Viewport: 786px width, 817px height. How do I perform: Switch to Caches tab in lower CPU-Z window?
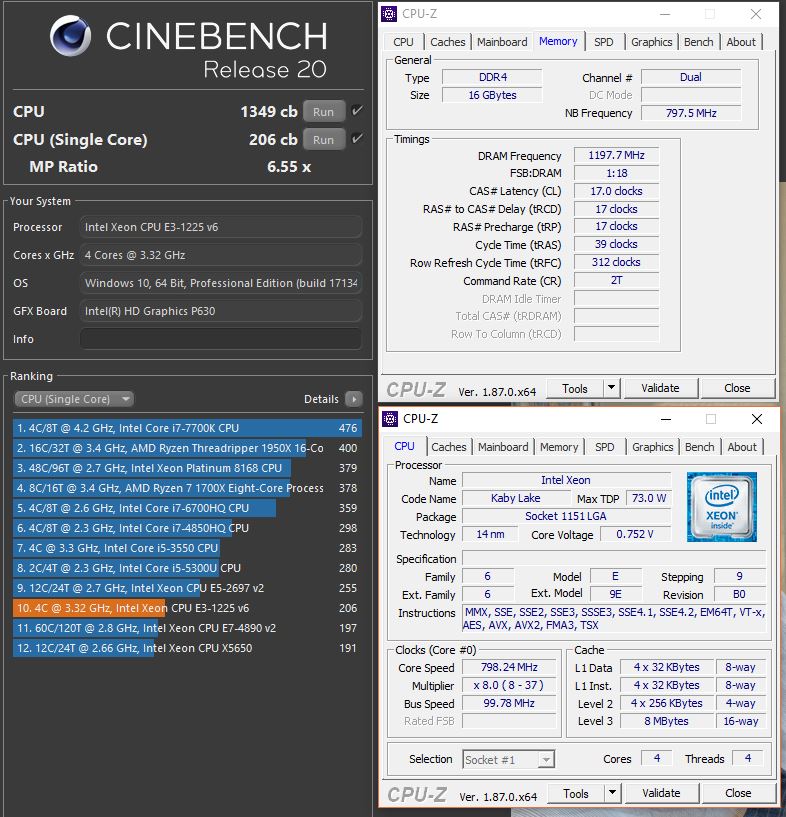coord(448,447)
